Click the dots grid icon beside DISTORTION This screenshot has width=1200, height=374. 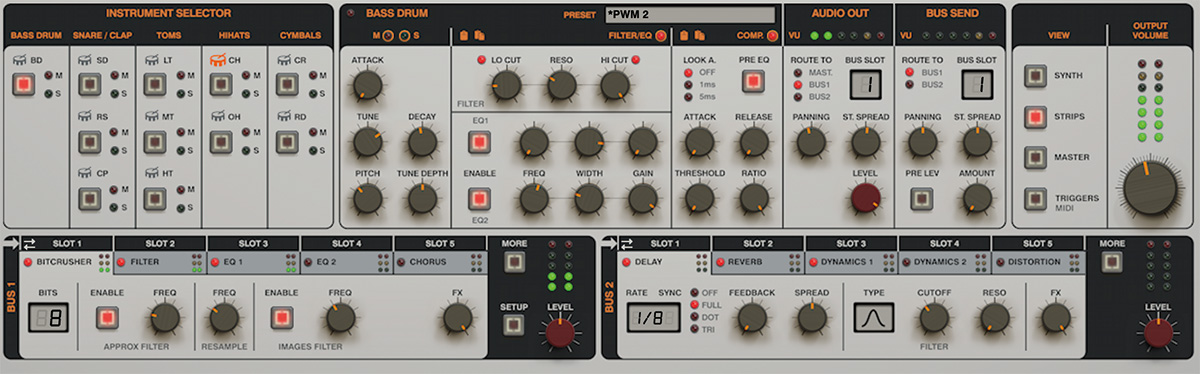tap(1075, 263)
